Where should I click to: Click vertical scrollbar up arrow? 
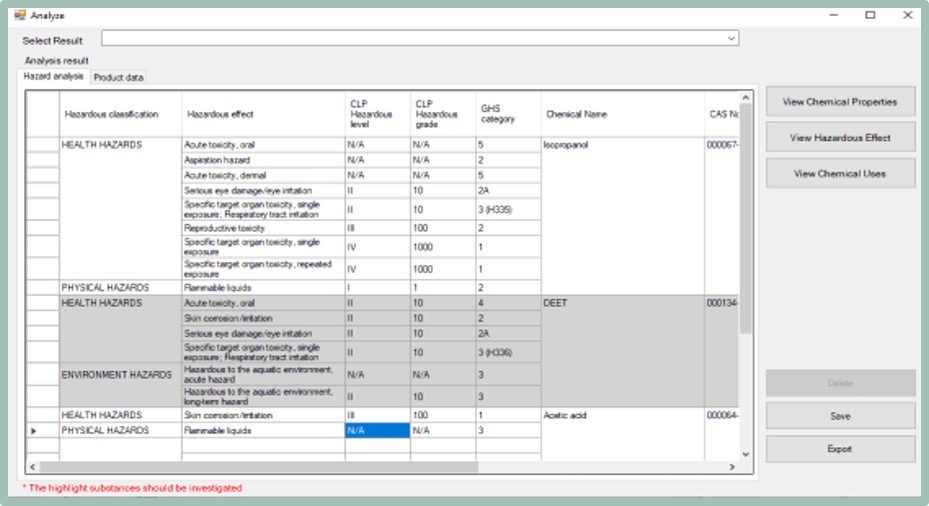(x=745, y=98)
